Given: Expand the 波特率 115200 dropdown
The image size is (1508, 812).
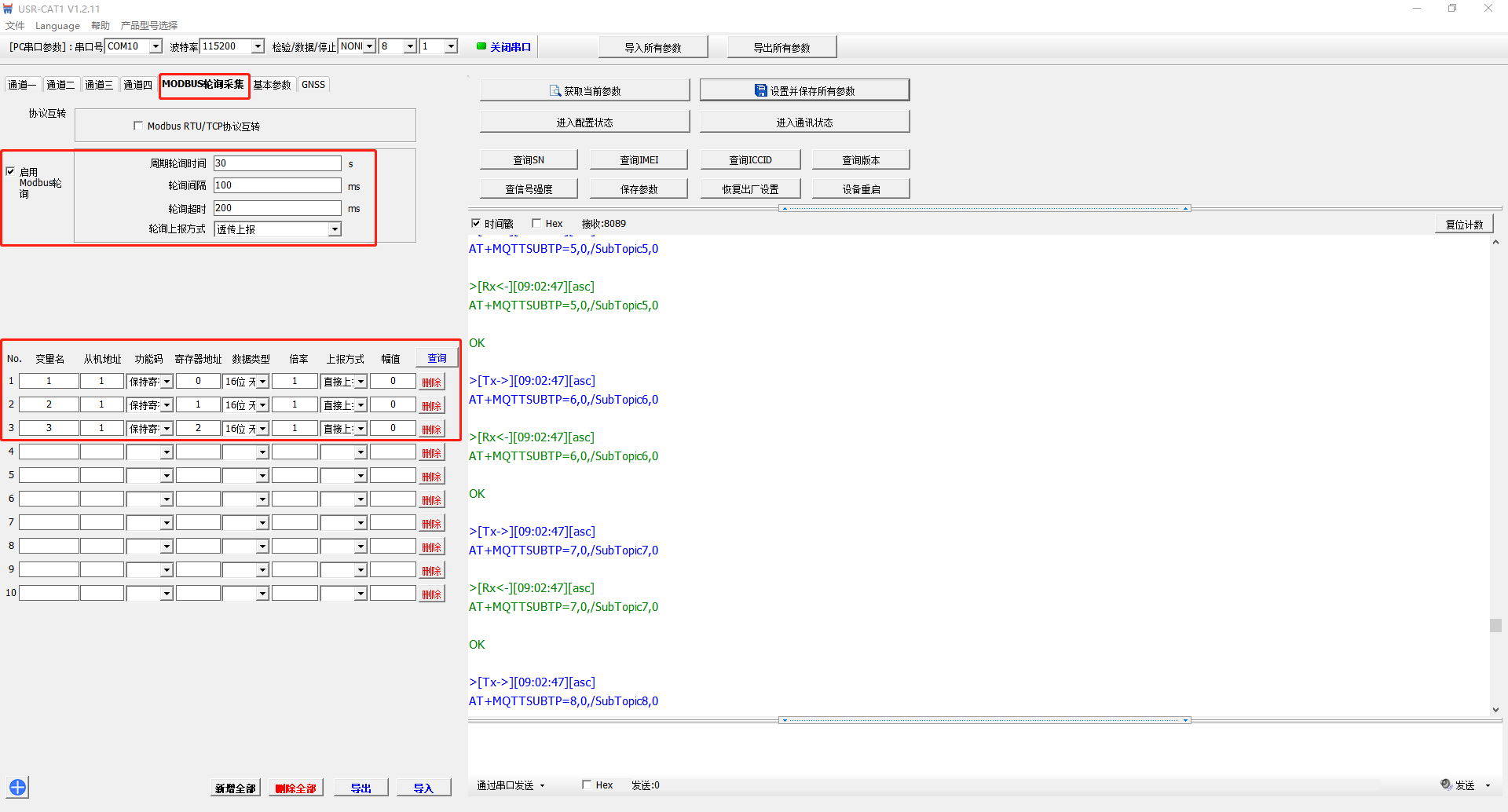Looking at the screenshot, I should [x=258, y=46].
